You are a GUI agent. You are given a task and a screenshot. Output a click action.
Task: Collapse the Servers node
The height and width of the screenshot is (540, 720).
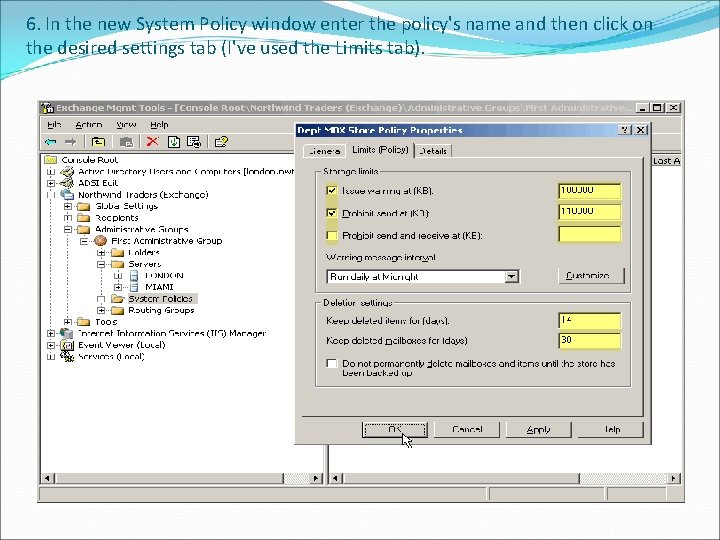click(101, 264)
